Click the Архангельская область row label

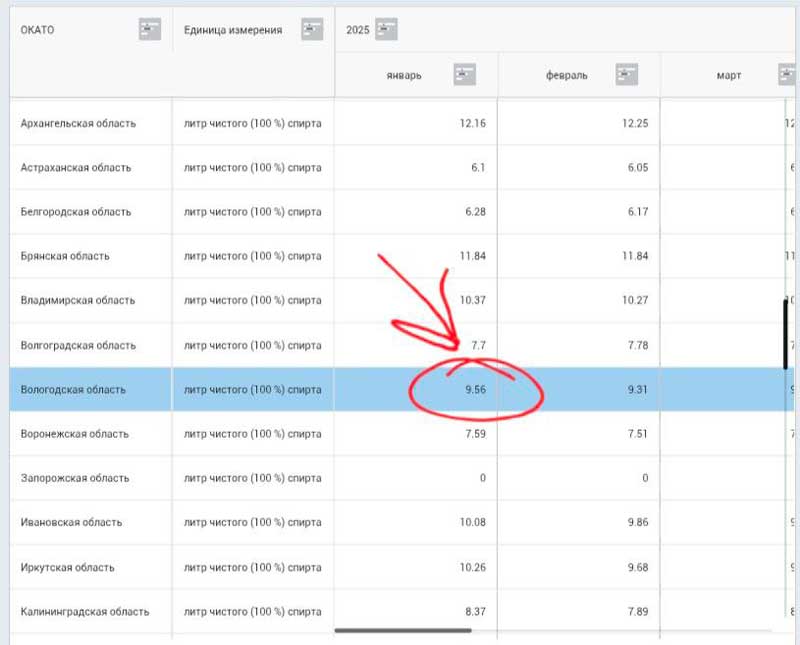(x=78, y=123)
